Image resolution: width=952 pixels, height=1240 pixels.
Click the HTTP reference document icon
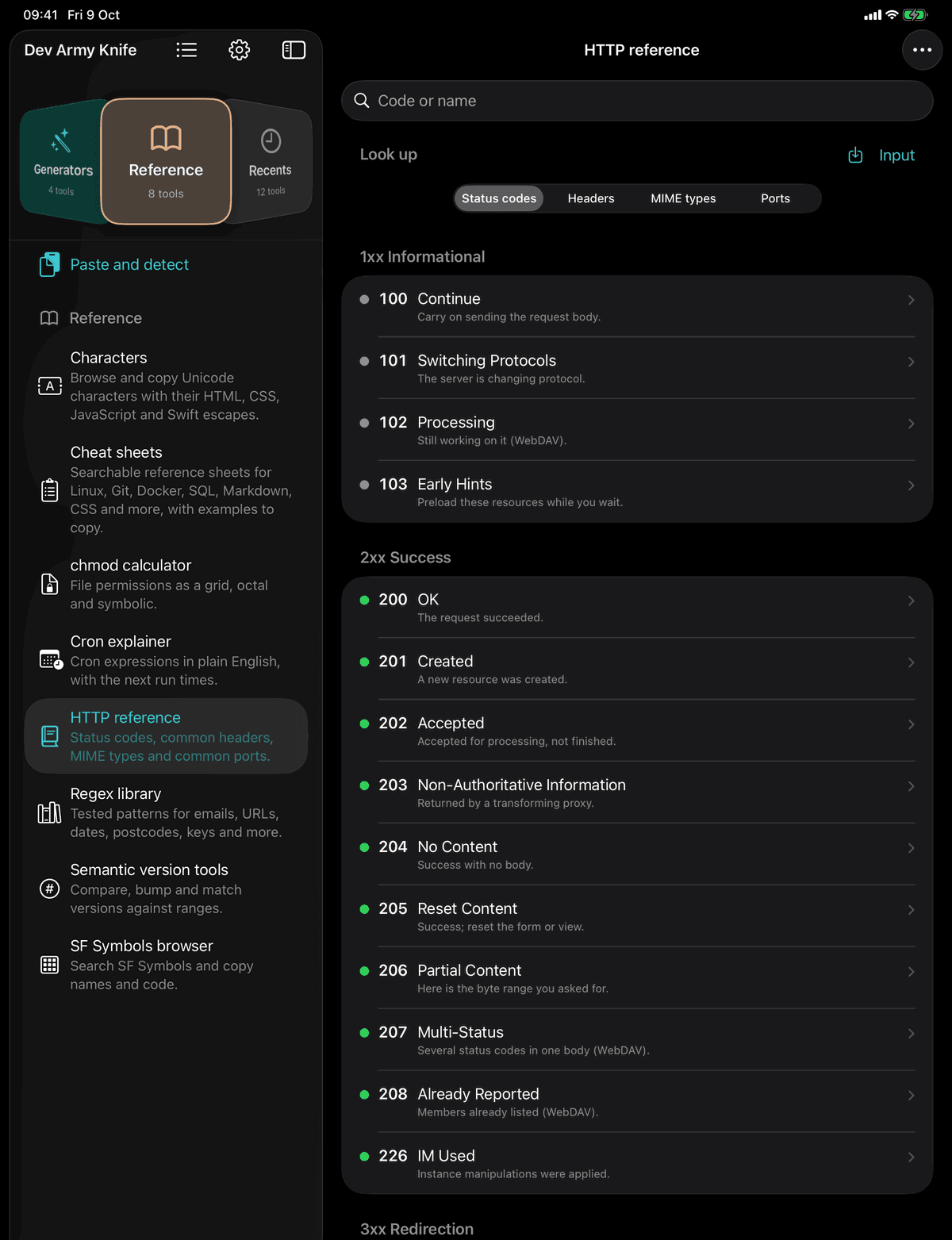pyautogui.click(x=50, y=736)
